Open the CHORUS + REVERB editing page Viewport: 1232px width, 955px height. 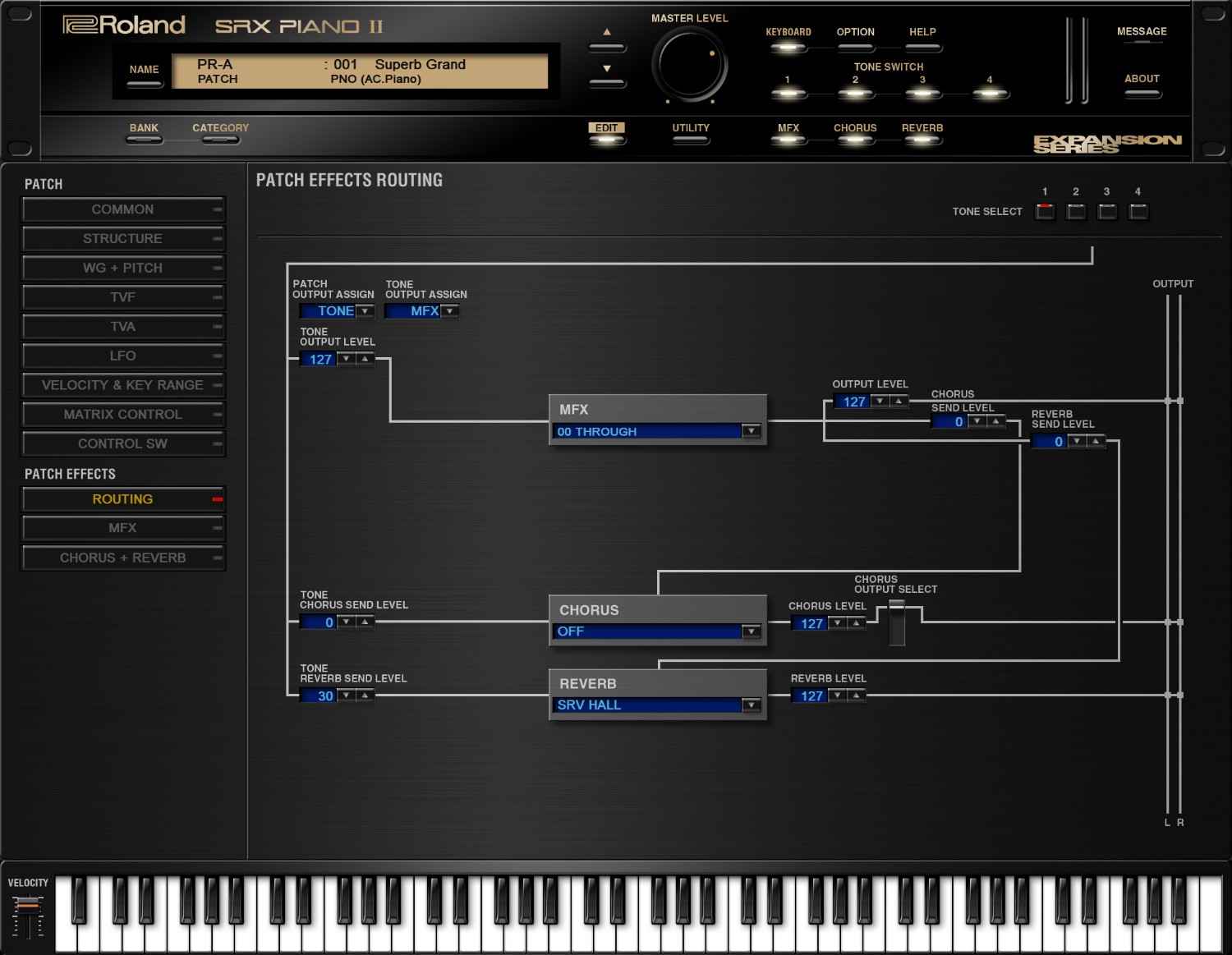(x=123, y=558)
